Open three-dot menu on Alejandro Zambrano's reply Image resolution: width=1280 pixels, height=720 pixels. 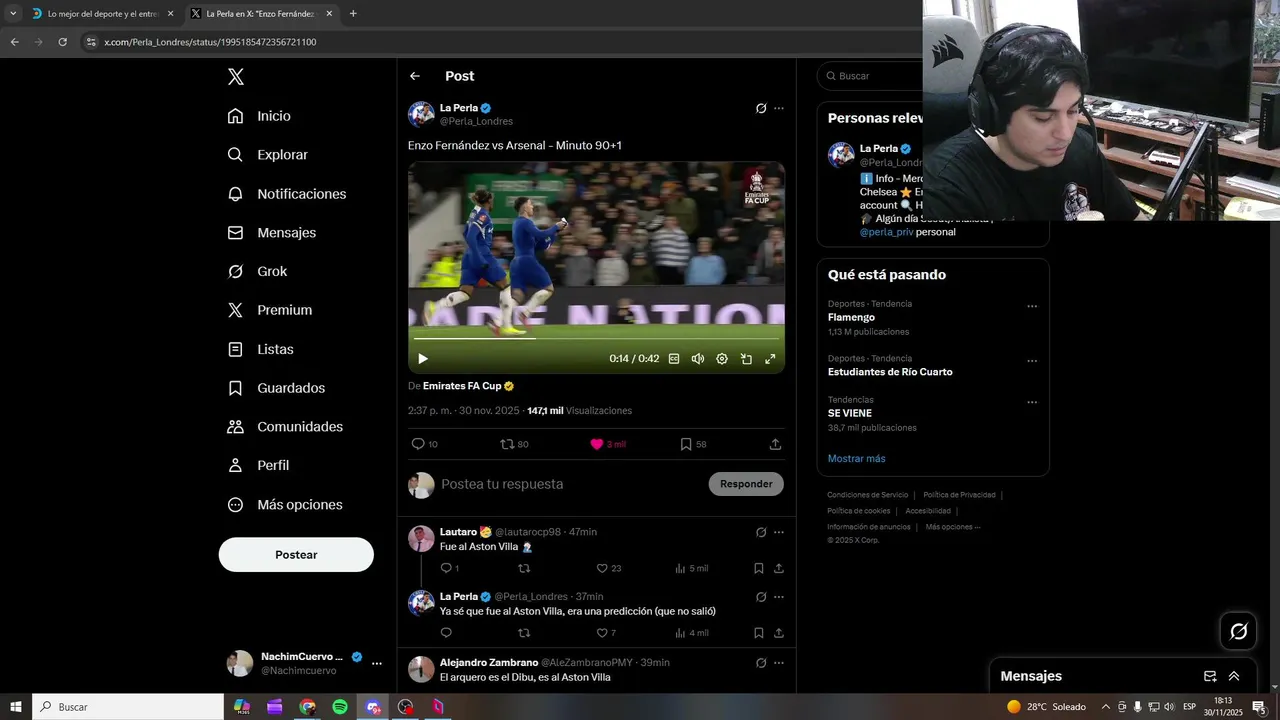pyautogui.click(x=779, y=662)
